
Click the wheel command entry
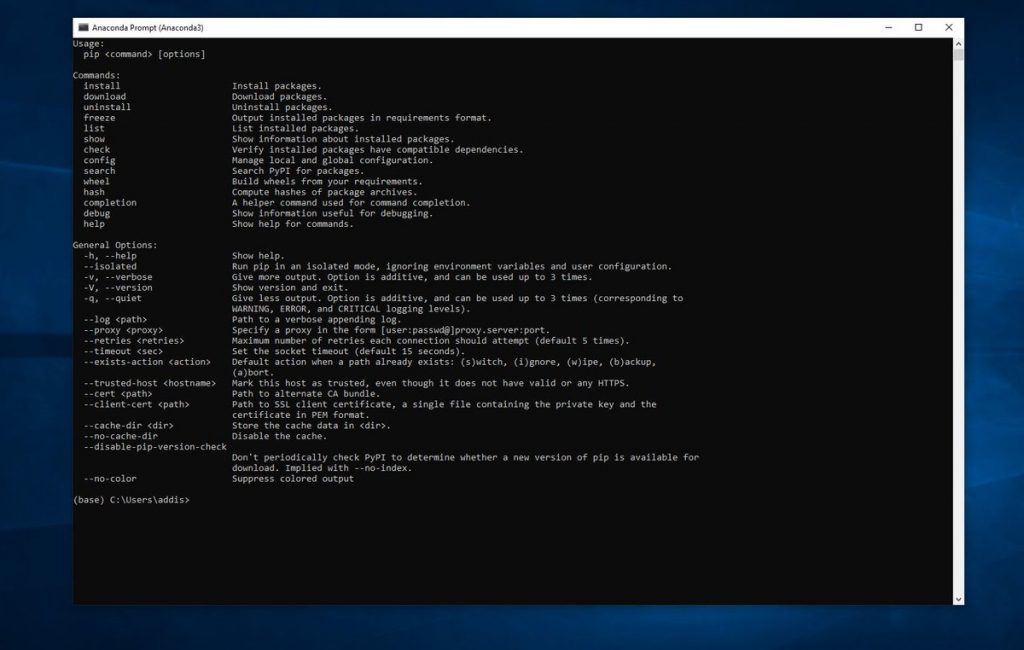click(96, 181)
